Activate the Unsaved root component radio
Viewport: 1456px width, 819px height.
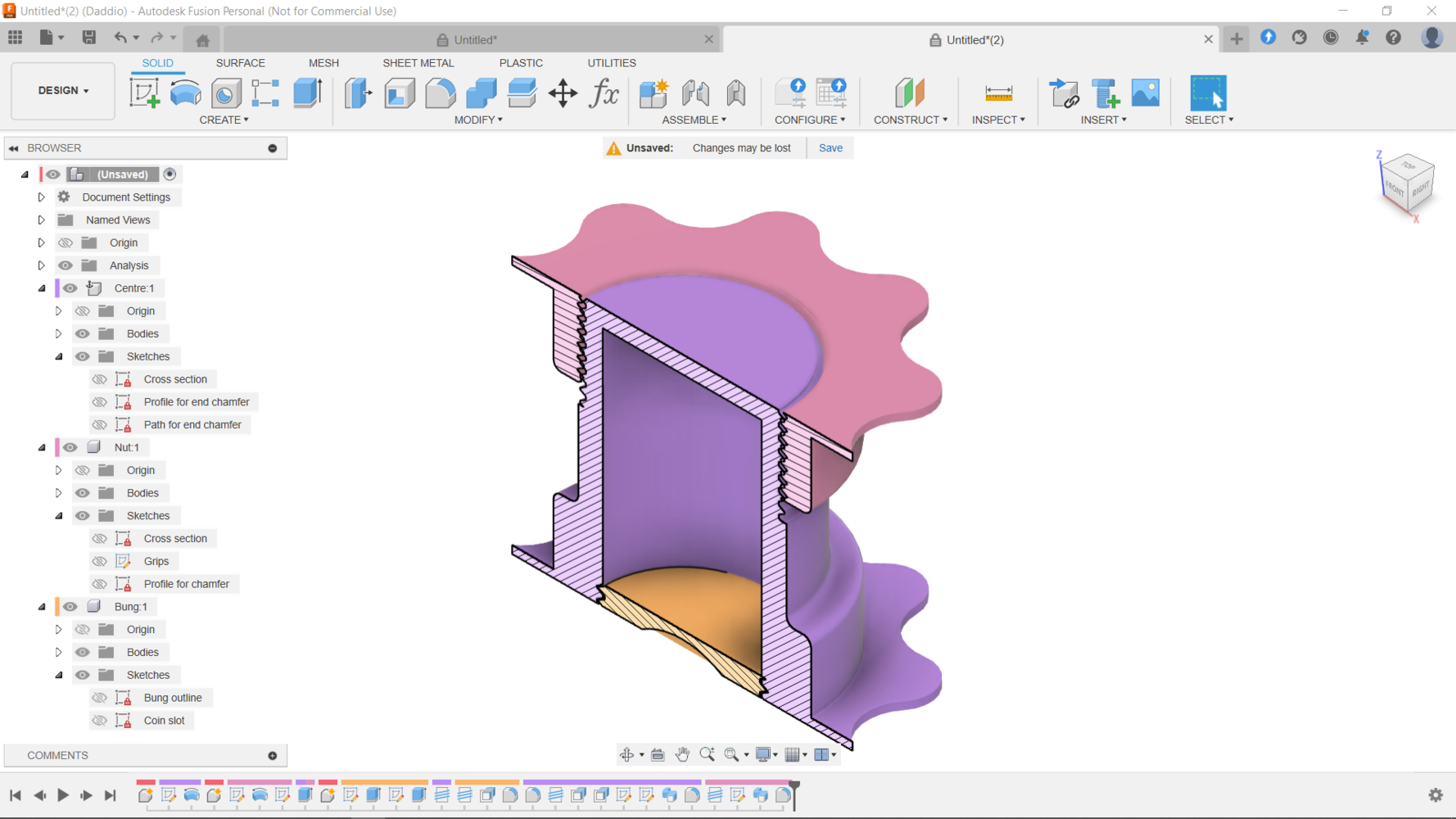(x=170, y=174)
